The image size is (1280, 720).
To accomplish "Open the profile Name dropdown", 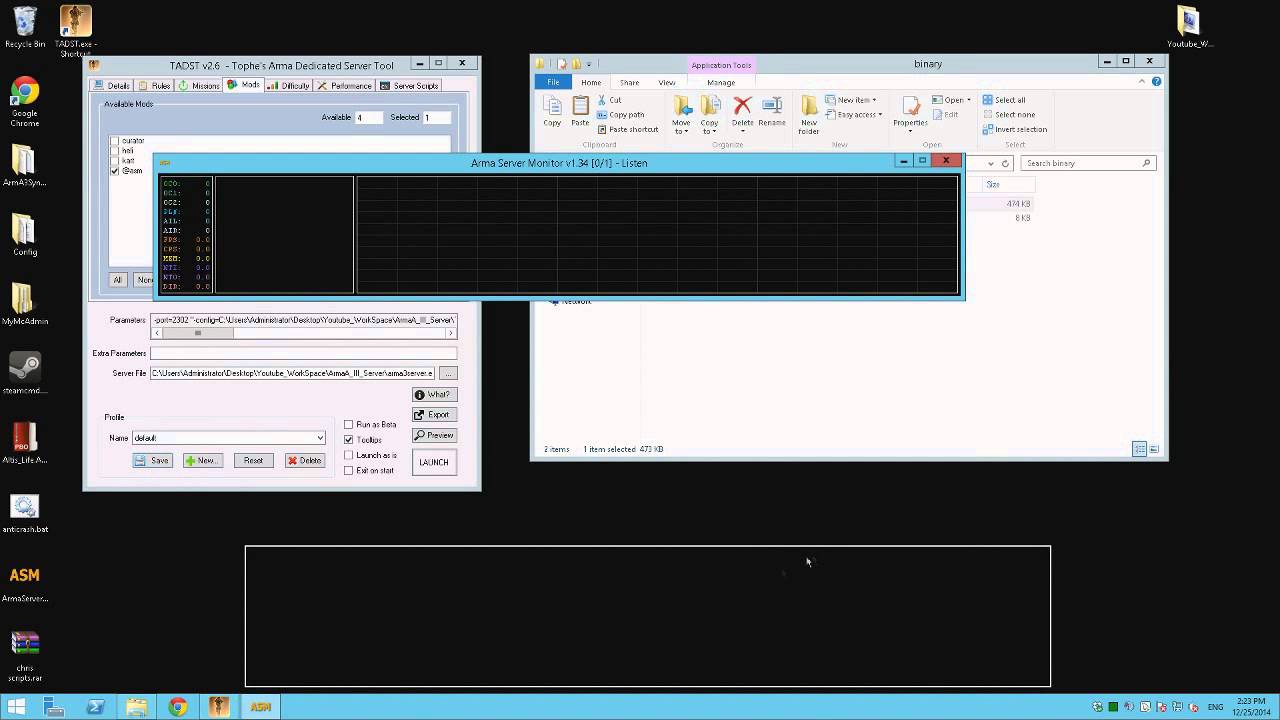I will coord(320,438).
